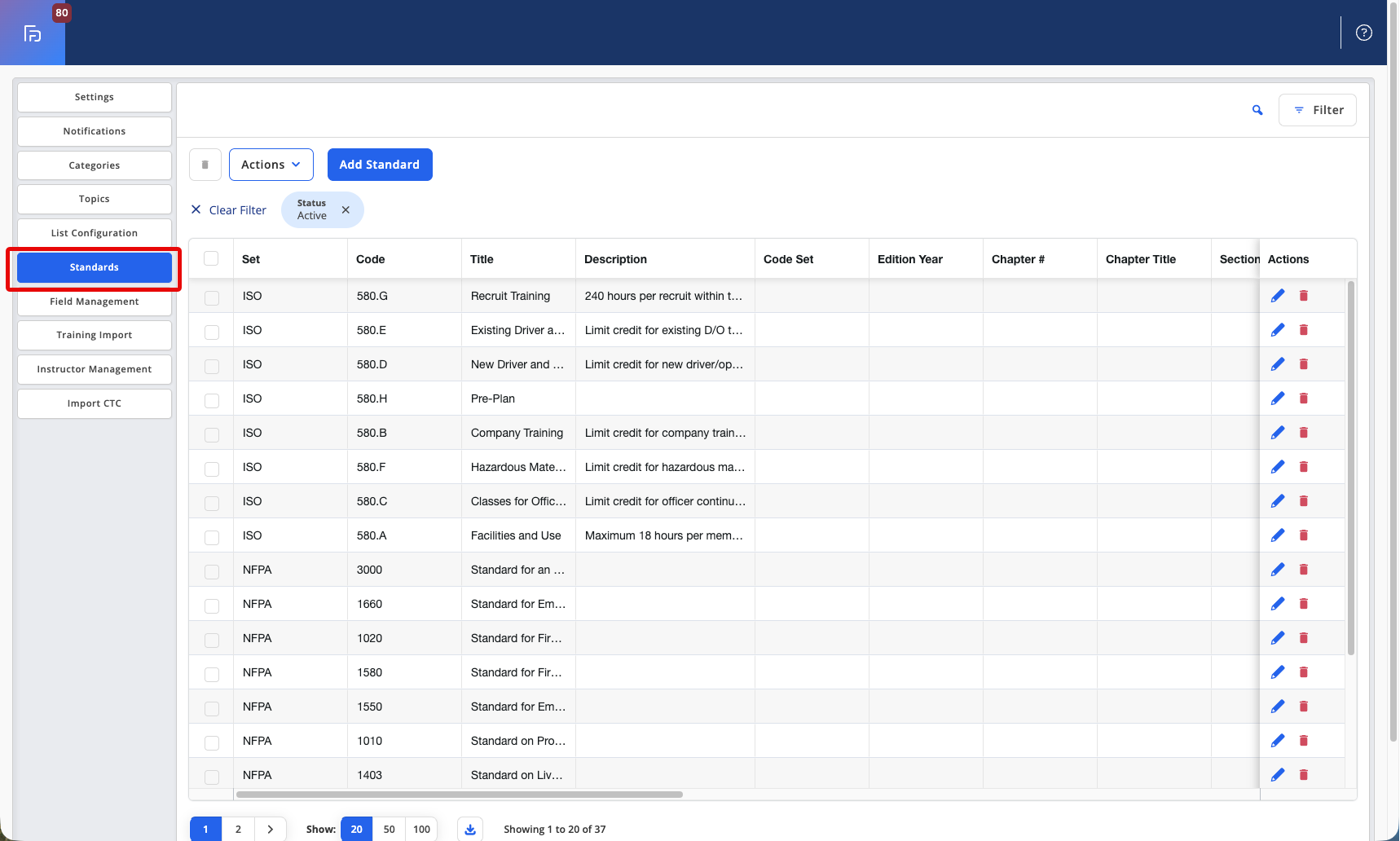Viewport: 1400px width, 841px height.
Task: Click the bulk delete trash button
Action: click(205, 165)
